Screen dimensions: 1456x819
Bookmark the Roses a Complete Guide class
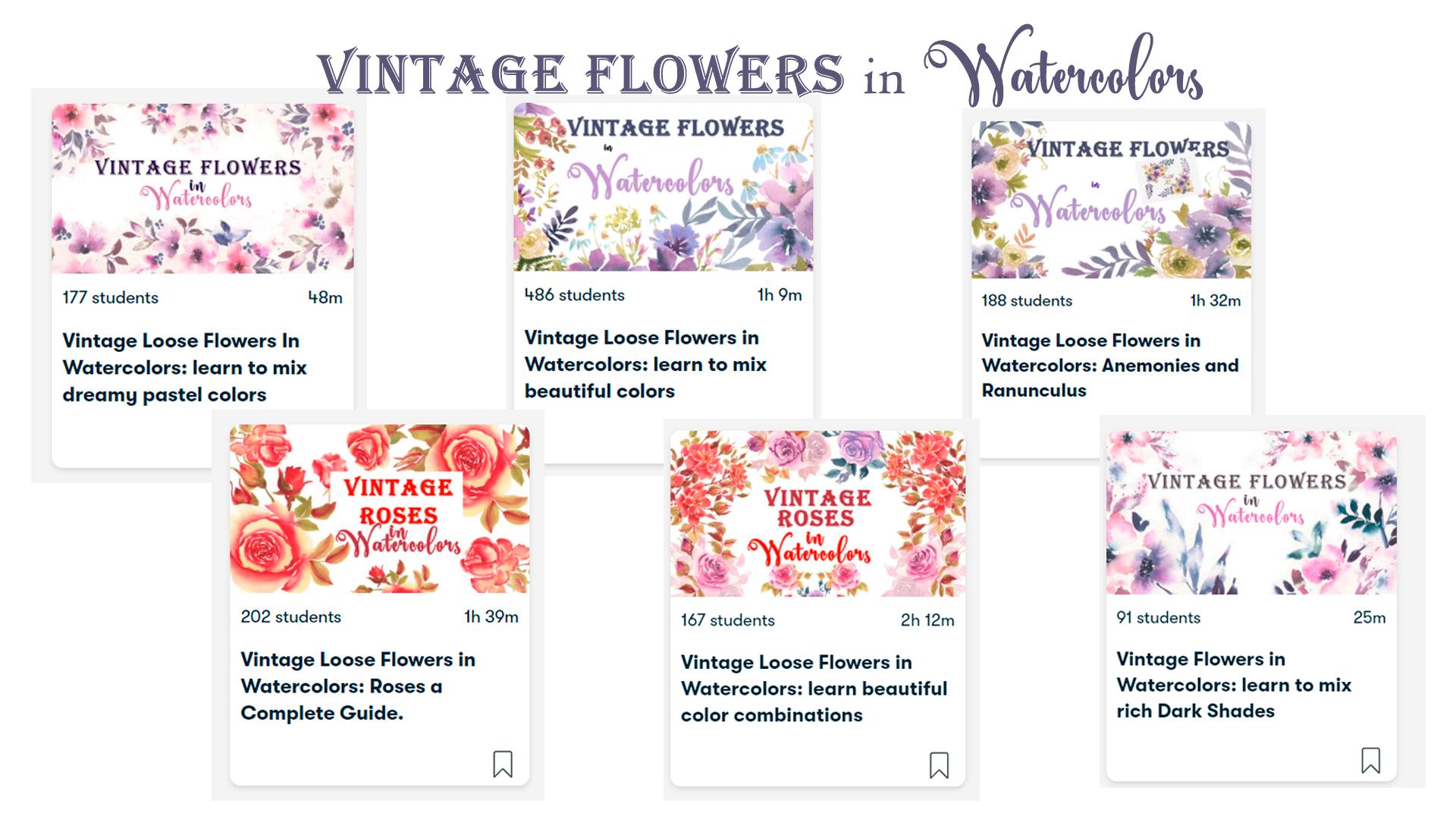[503, 764]
